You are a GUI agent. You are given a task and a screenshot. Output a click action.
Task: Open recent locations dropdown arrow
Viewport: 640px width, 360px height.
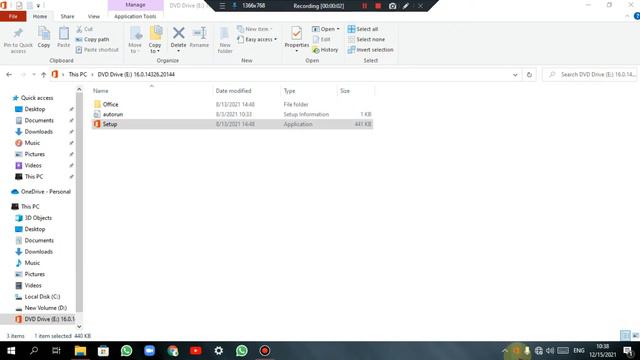pos(33,75)
